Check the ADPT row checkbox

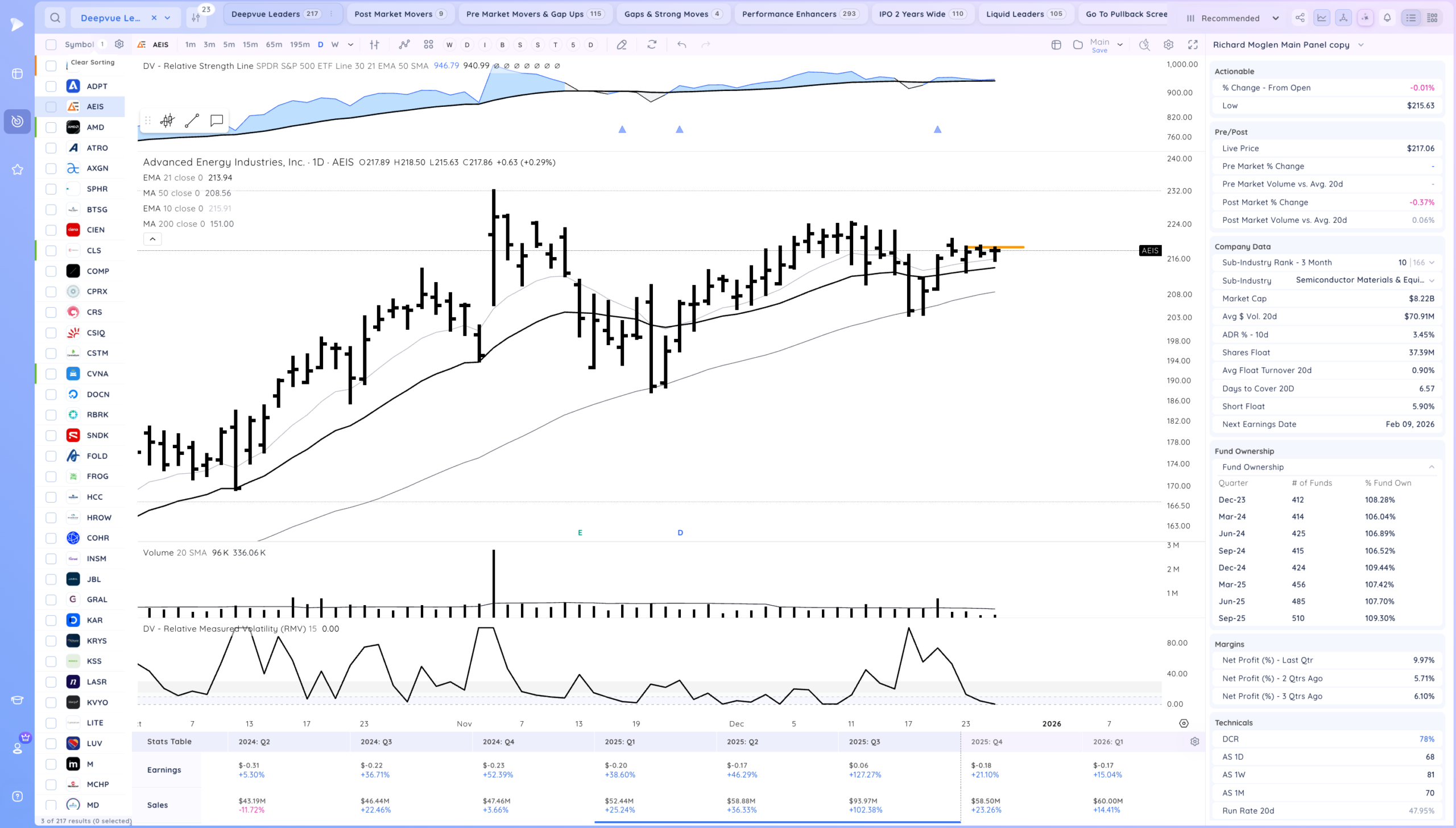(51, 86)
